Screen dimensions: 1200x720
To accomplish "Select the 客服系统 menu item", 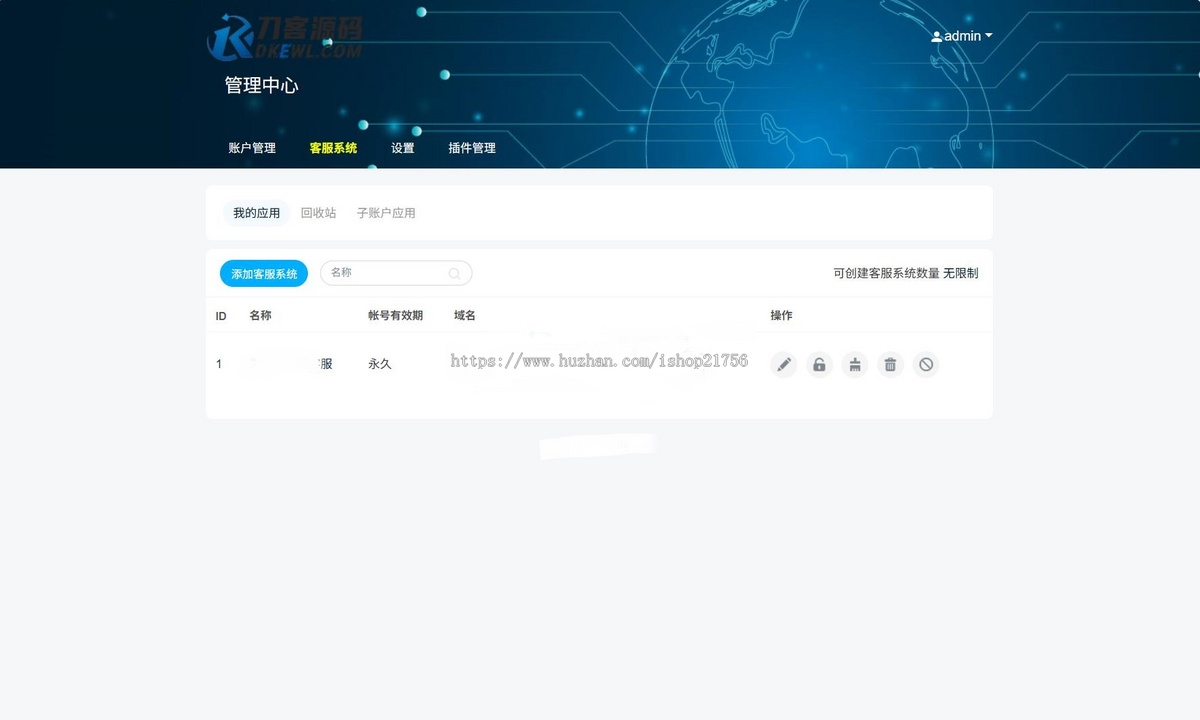I will pyautogui.click(x=333, y=148).
